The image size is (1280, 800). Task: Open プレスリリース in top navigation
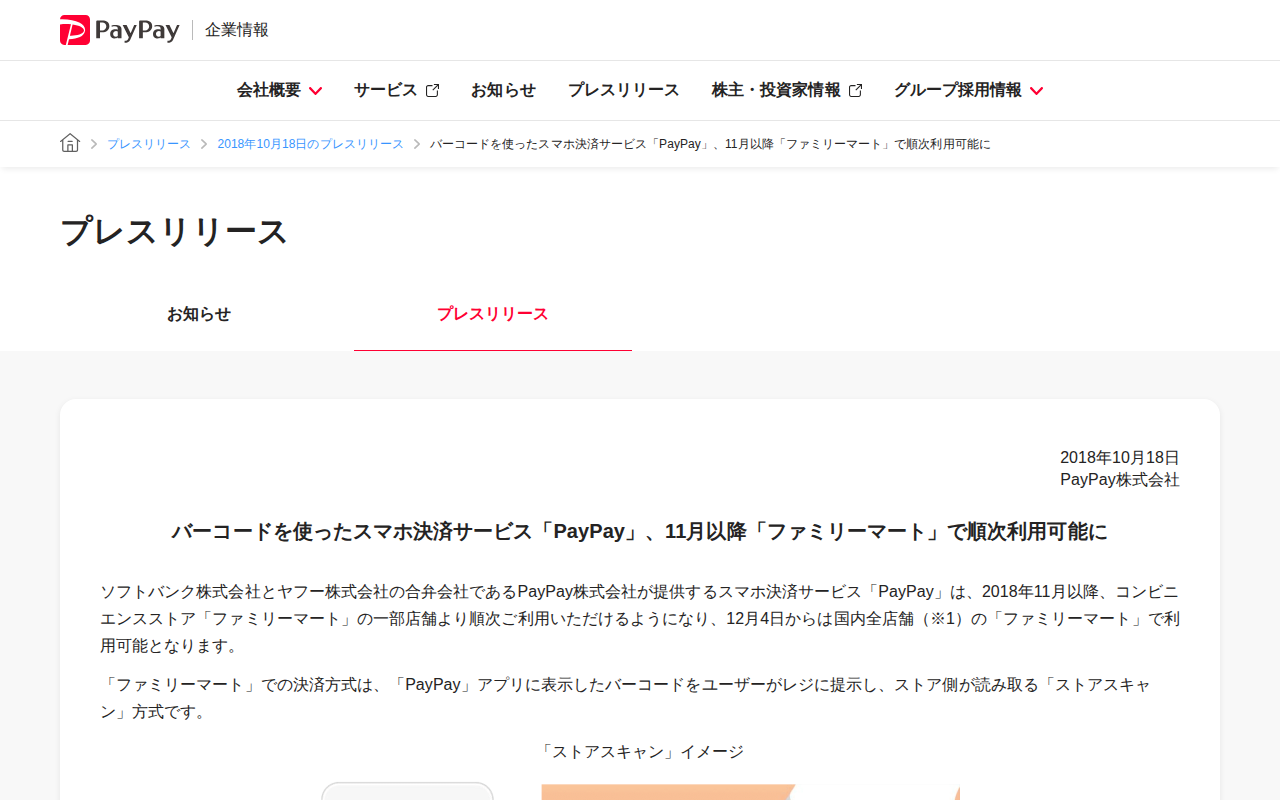tap(623, 90)
